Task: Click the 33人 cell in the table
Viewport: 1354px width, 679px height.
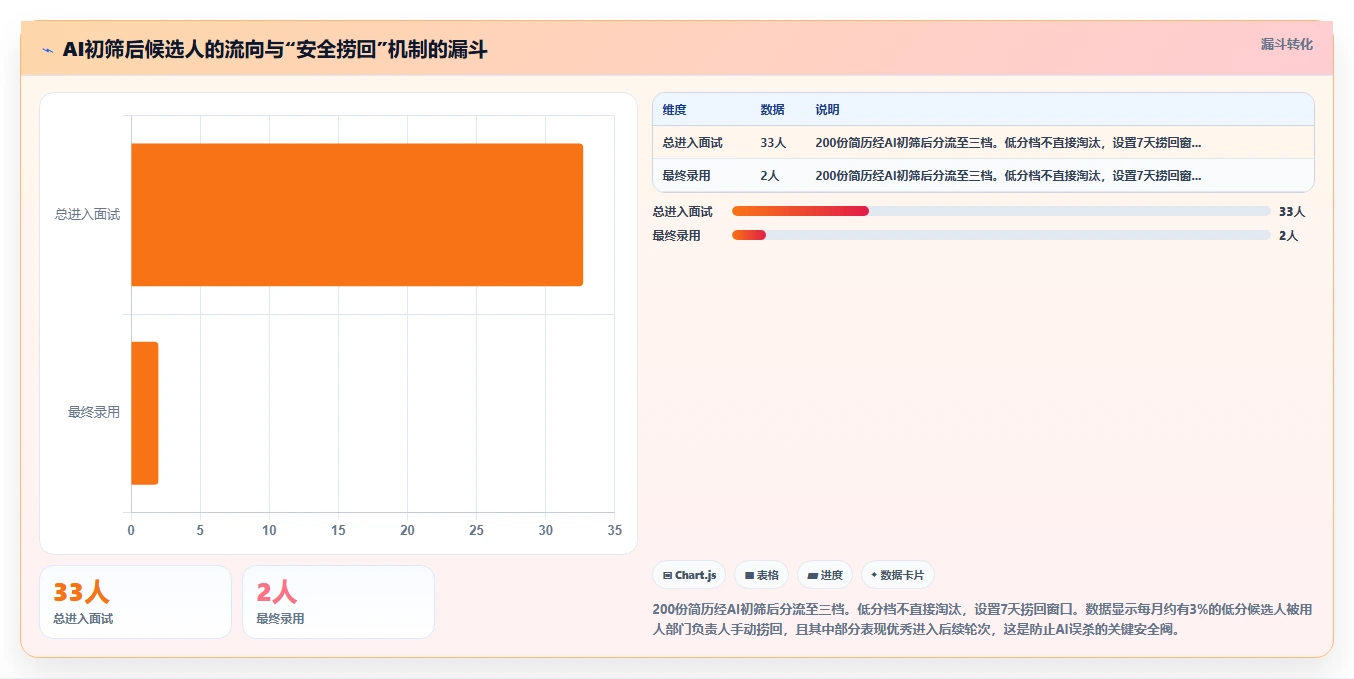Action: coord(773,143)
